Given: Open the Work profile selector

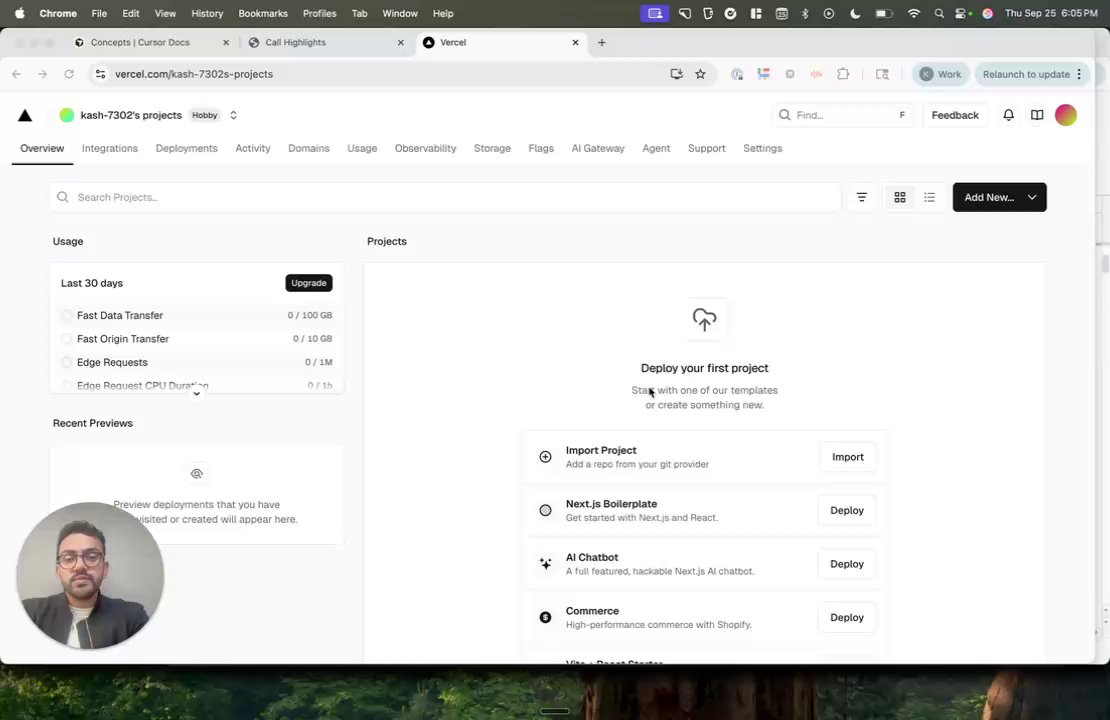Looking at the screenshot, I should coord(940,74).
